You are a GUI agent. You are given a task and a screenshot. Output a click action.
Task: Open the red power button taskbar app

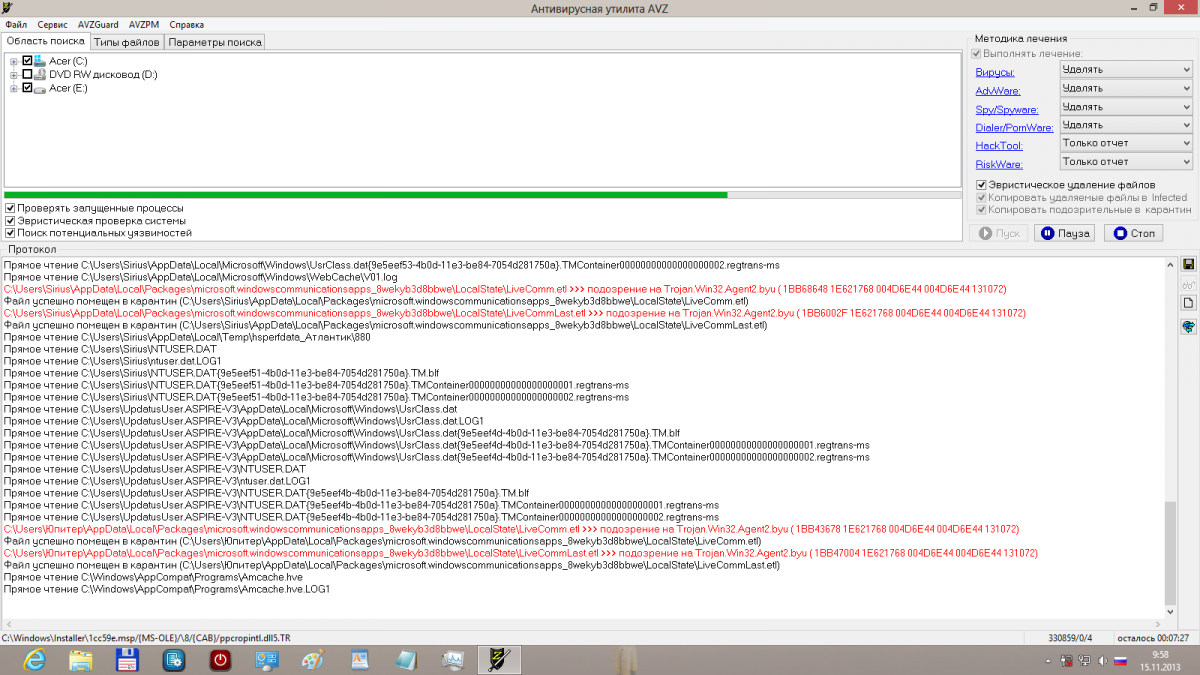pos(221,660)
